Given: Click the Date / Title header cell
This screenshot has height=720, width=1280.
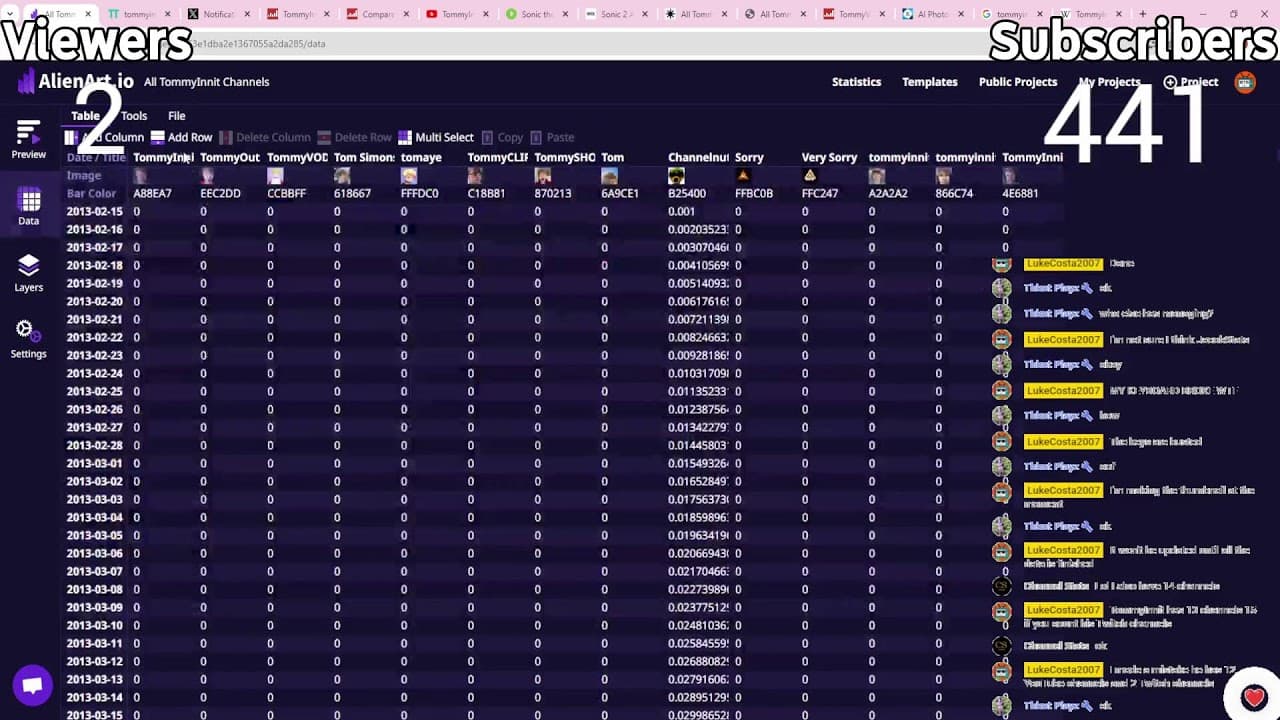Looking at the screenshot, I should (96, 158).
